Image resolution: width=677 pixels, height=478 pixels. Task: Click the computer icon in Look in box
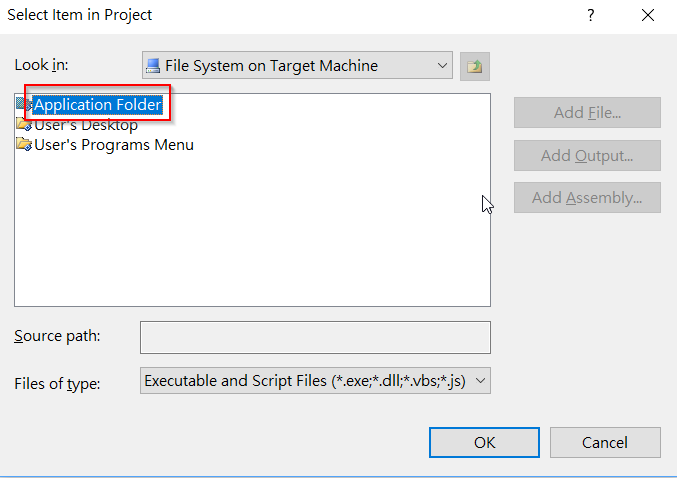[153, 66]
